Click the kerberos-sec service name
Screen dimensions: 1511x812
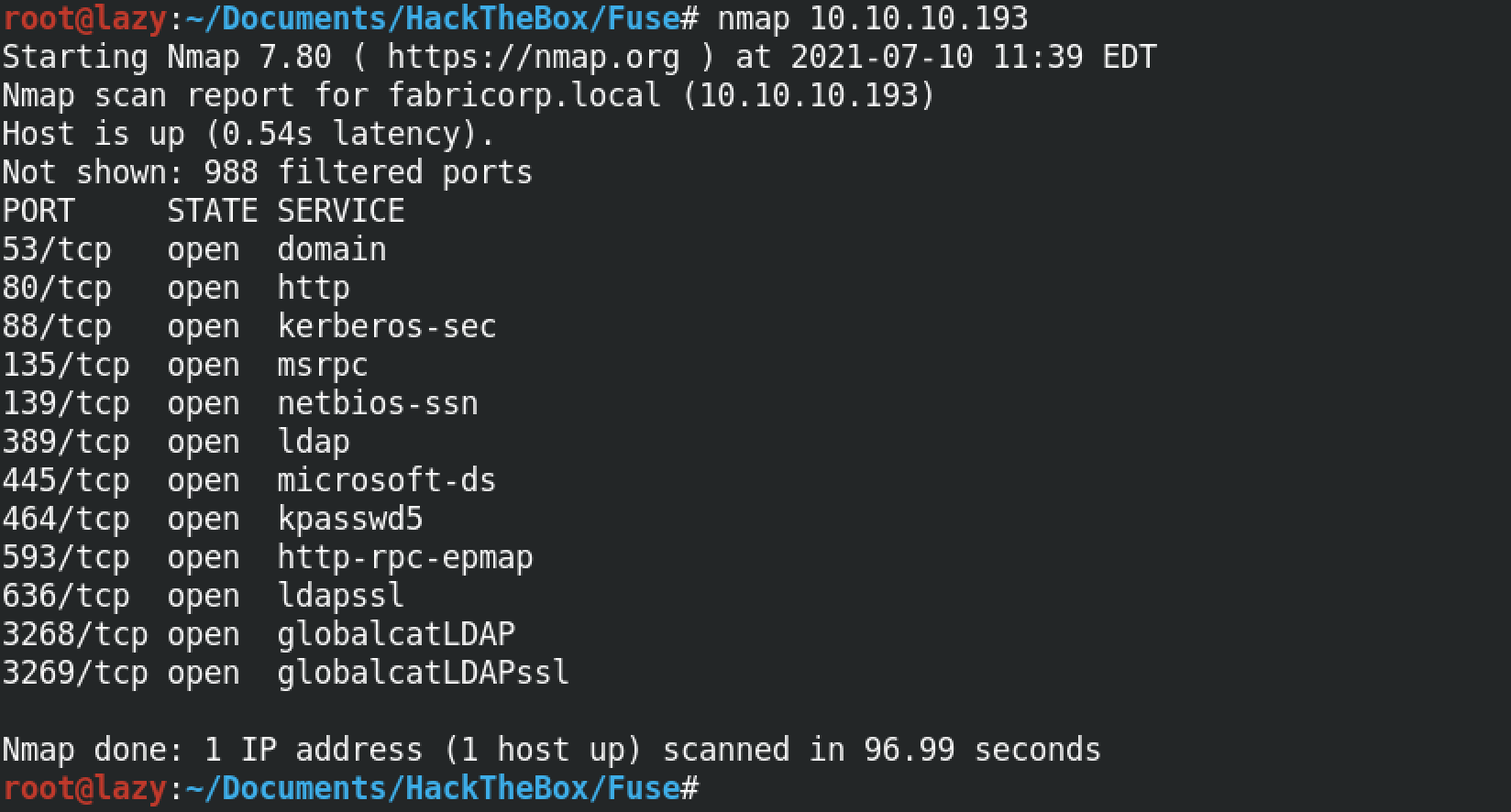(387, 326)
